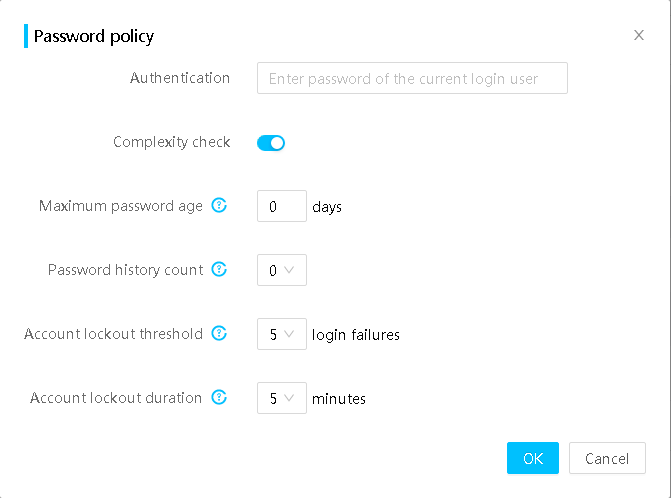Click OK to save the policy
The height and width of the screenshot is (498, 671).
click(x=533, y=458)
